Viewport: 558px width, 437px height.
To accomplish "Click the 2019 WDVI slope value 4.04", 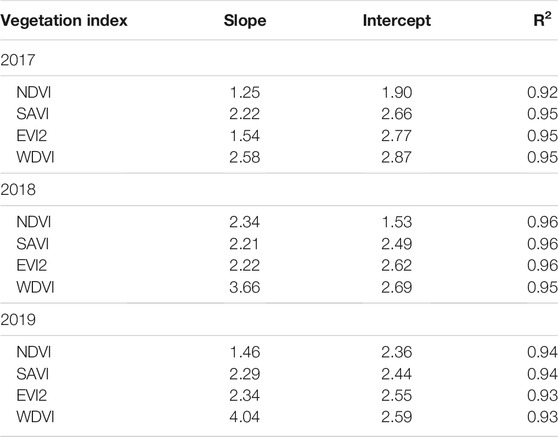I will coord(244,417).
